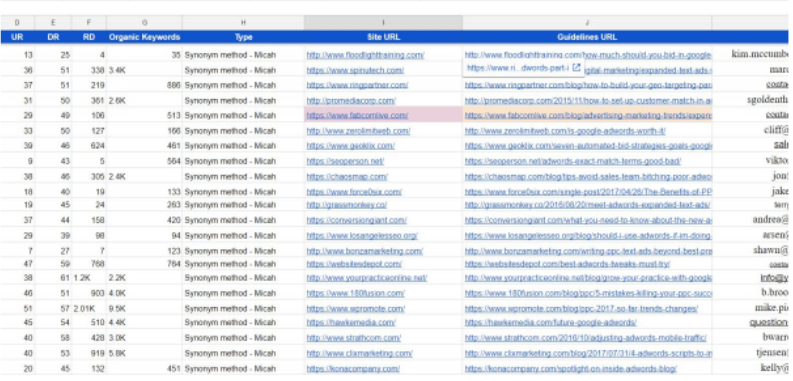Image resolution: width=793 pixels, height=381 pixels.
Task: Open the grassmonkey.co site URL link
Action: [347, 205]
